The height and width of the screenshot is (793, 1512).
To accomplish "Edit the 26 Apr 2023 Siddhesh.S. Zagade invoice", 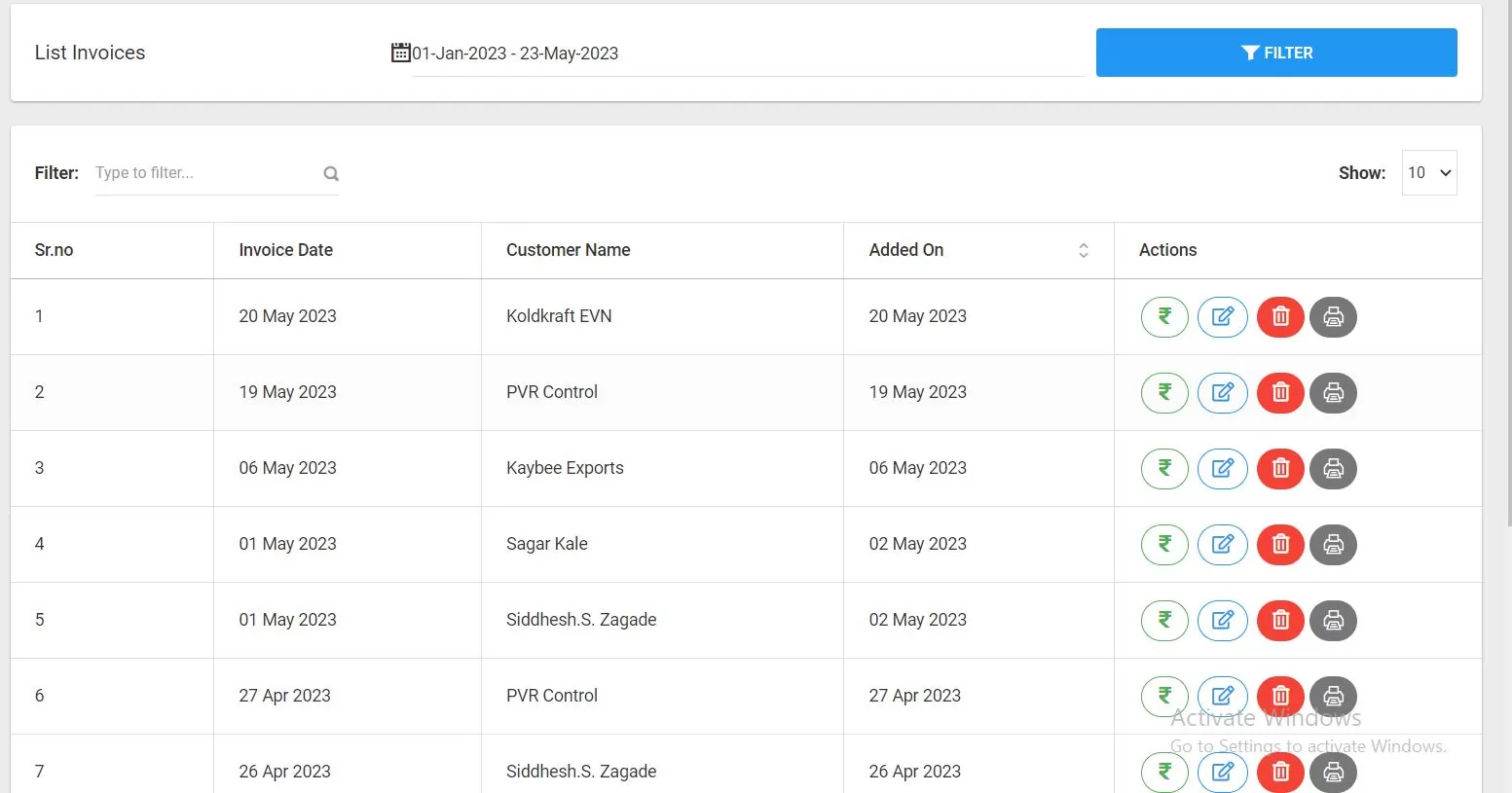I will coord(1223,773).
